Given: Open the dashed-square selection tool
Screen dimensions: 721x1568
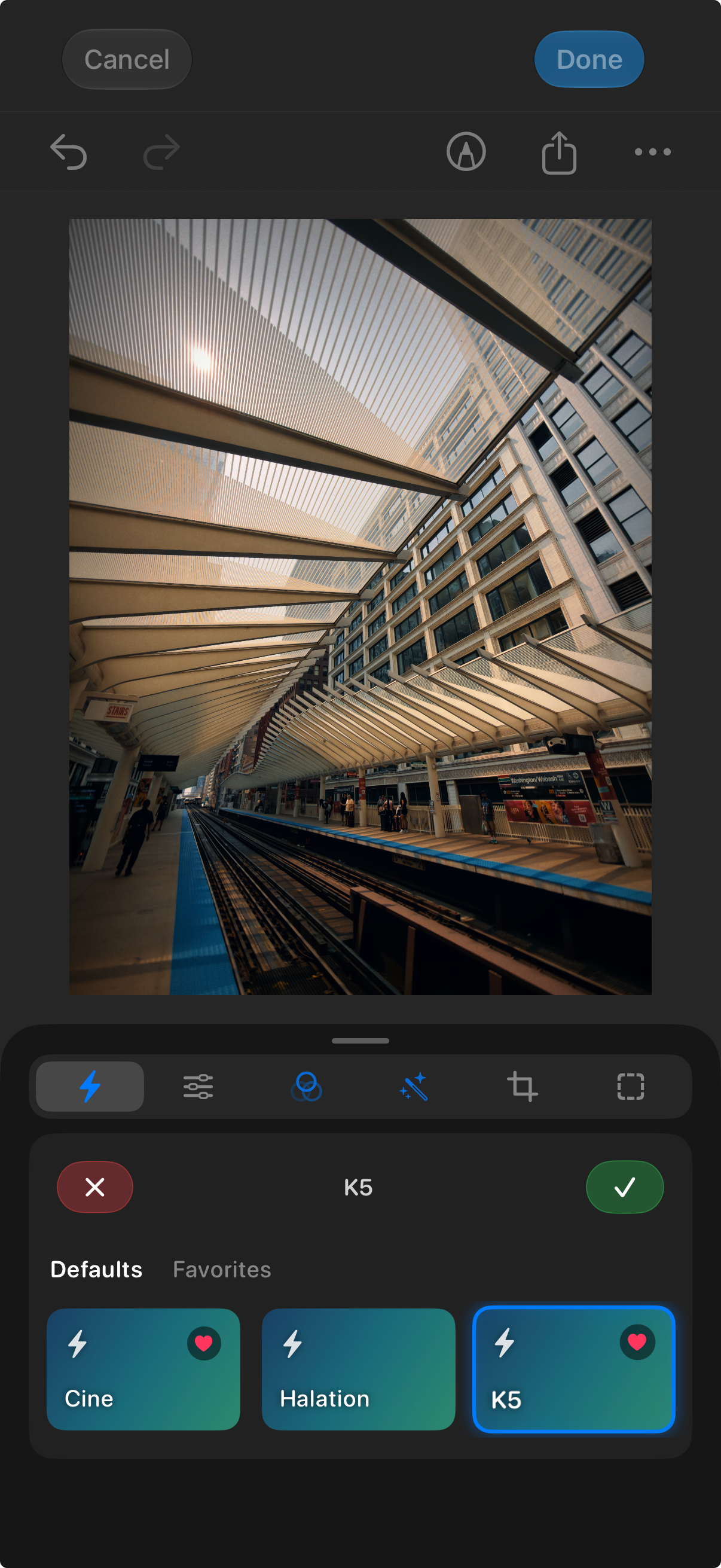Looking at the screenshot, I should [x=631, y=1087].
